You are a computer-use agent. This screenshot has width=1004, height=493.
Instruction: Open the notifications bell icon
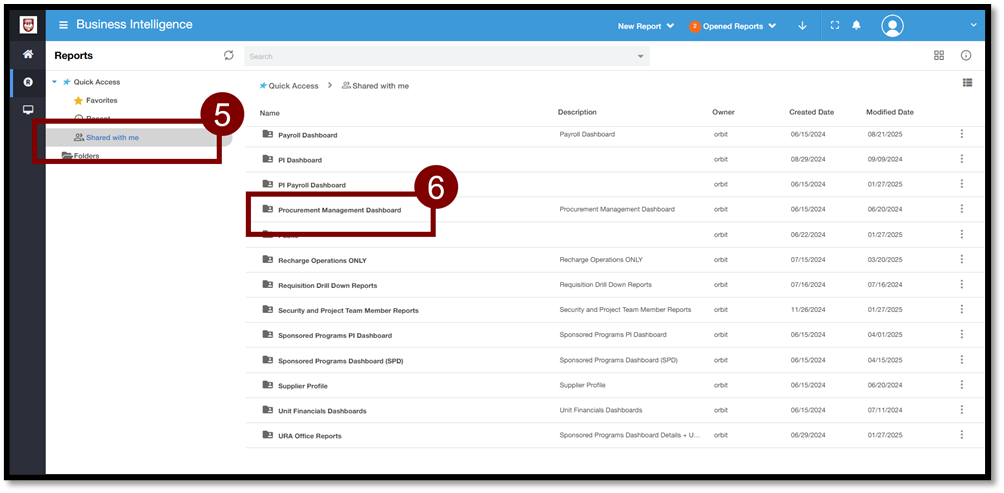[x=856, y=26]
